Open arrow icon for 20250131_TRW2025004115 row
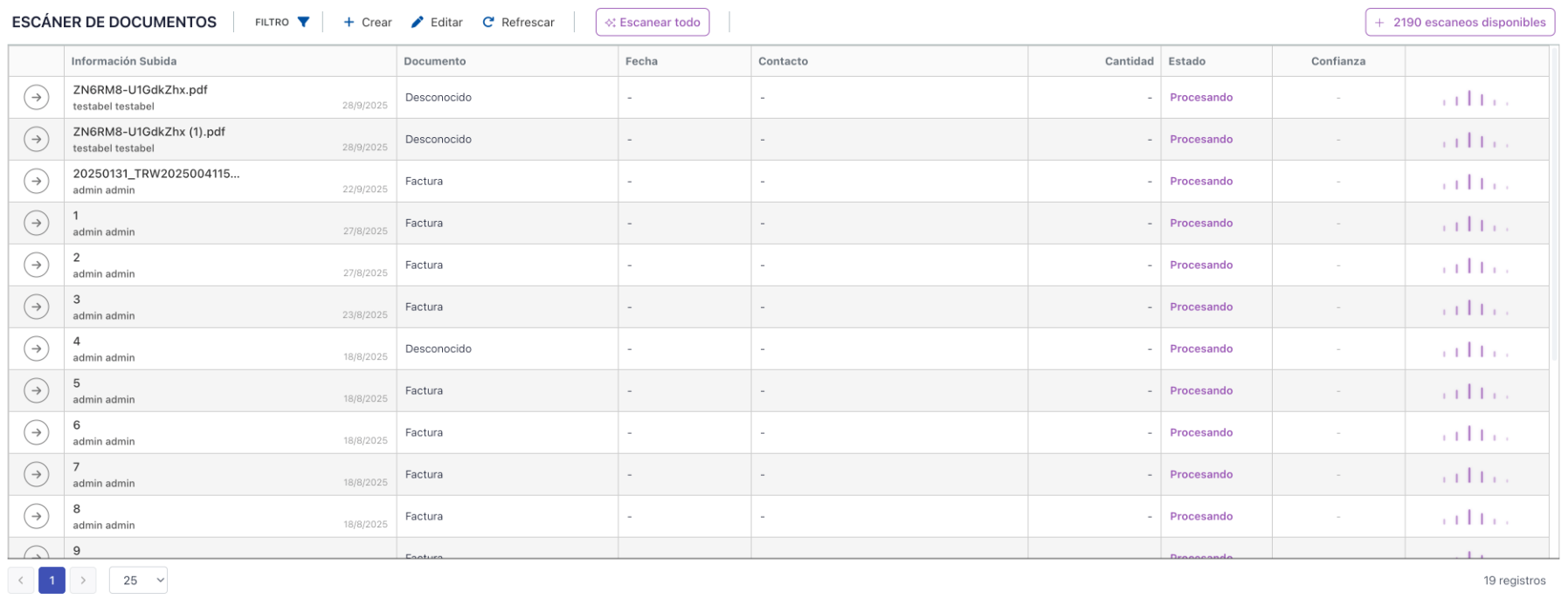Viewport: 1568px width, 599px height. tap(36, 181)
